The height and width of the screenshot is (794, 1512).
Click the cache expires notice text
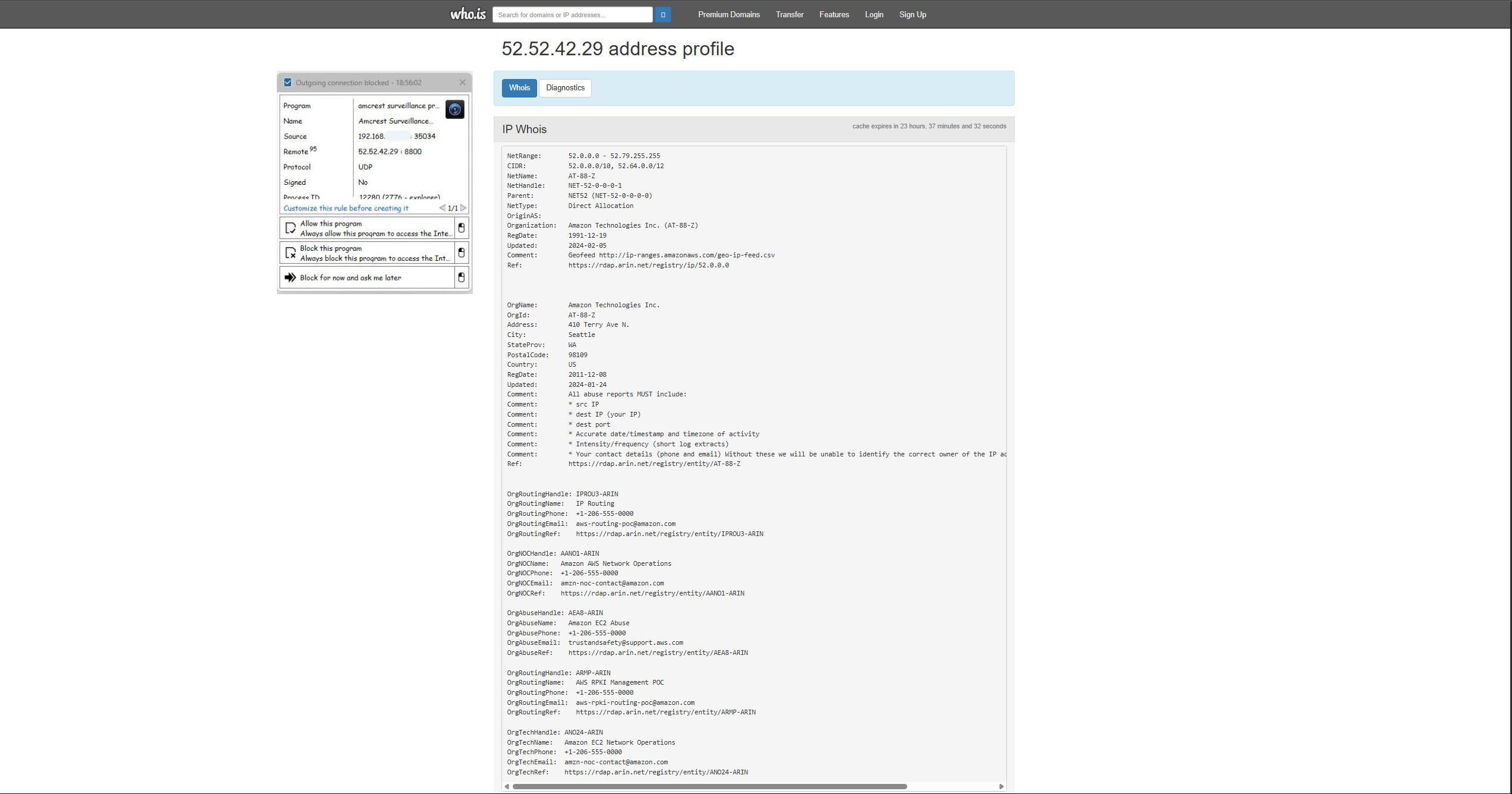(929, 126)
